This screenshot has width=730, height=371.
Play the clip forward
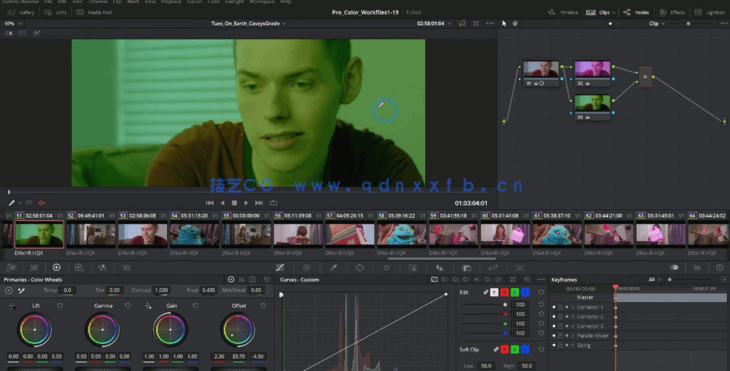pos(246,203)
